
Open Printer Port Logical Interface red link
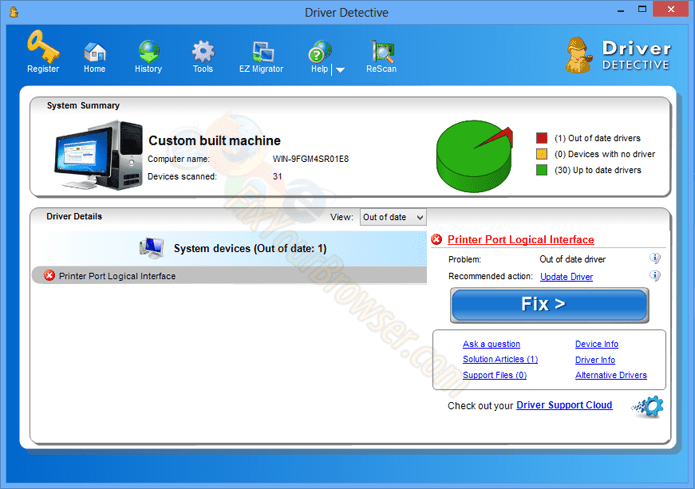(x=521, y=239)
